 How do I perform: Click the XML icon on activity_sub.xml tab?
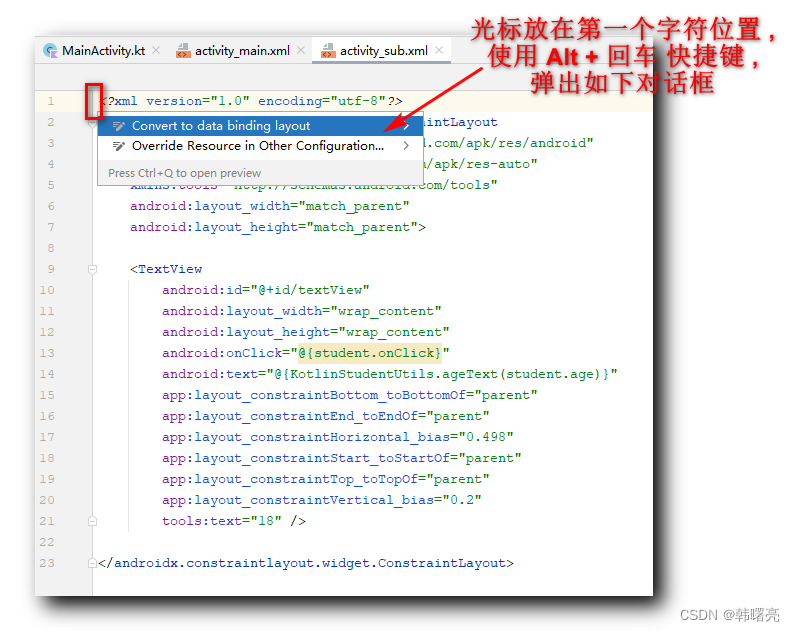[325, 51]
